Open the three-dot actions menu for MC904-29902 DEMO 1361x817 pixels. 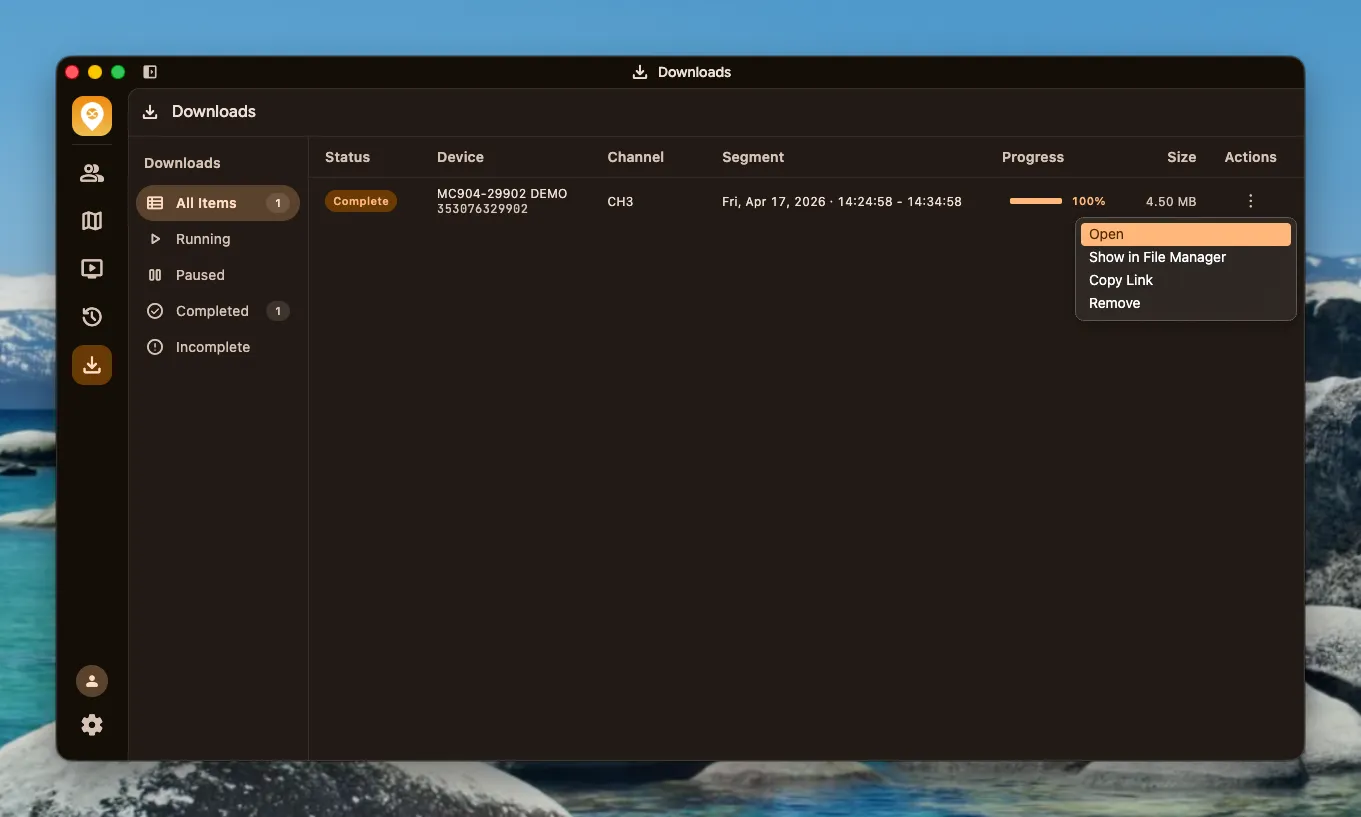[x=1250, y=201]
